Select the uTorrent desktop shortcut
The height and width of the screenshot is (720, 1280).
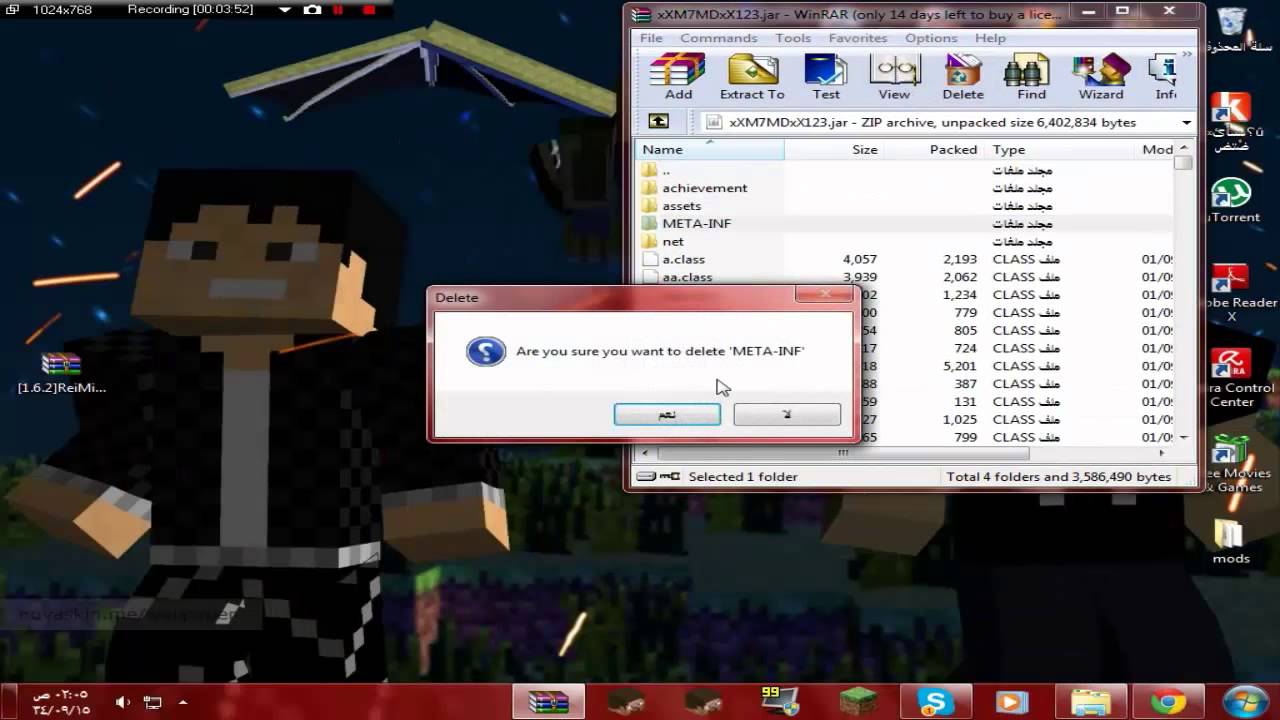tap(1232, 200)
